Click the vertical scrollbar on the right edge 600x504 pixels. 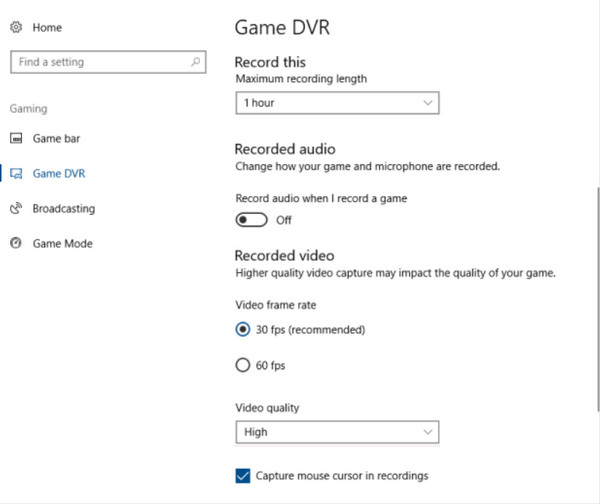[x=596, y=300]
